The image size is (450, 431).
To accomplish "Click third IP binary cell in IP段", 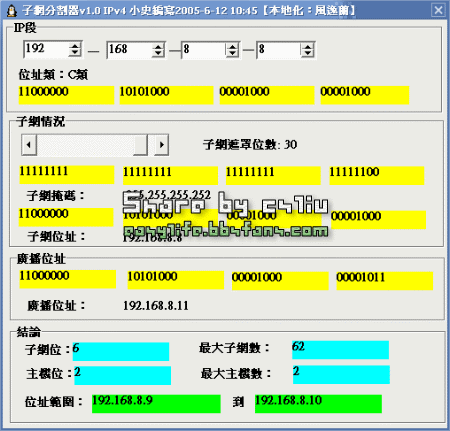I will (x=267, y=95).
